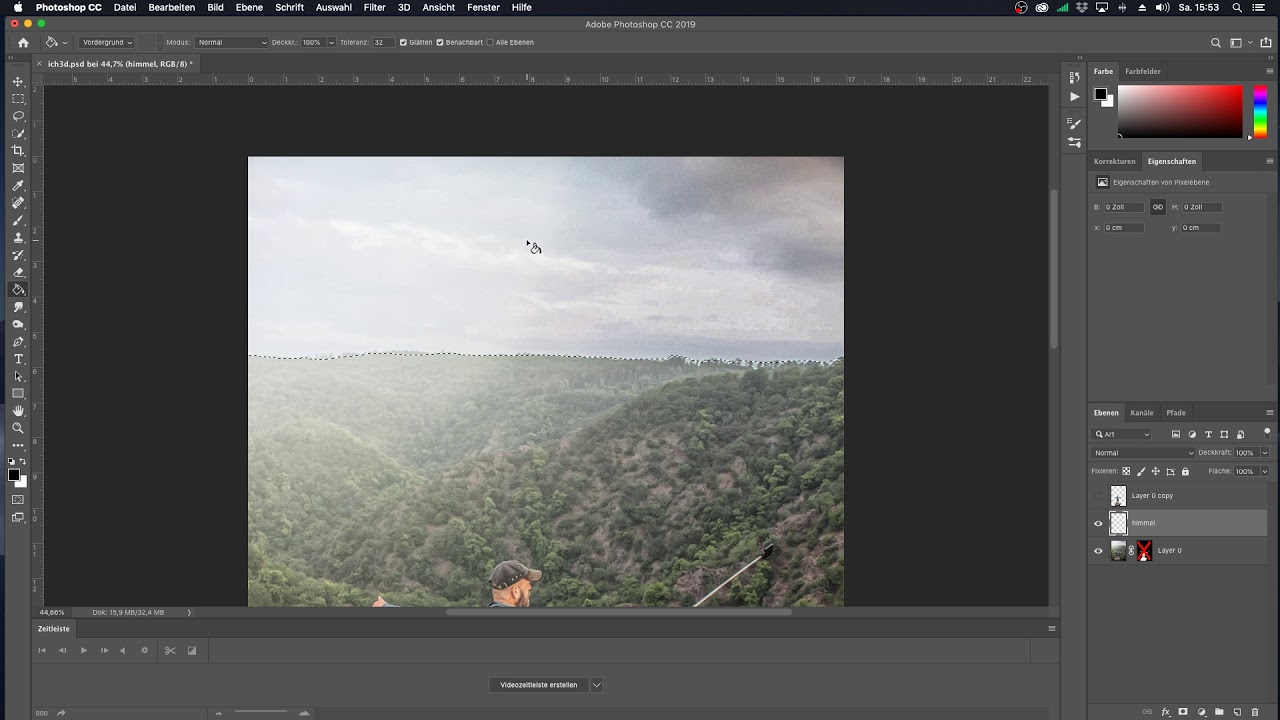1280x720 pixels.
Task: Toggle layer filtering switch
Action: coord(1267,432)
